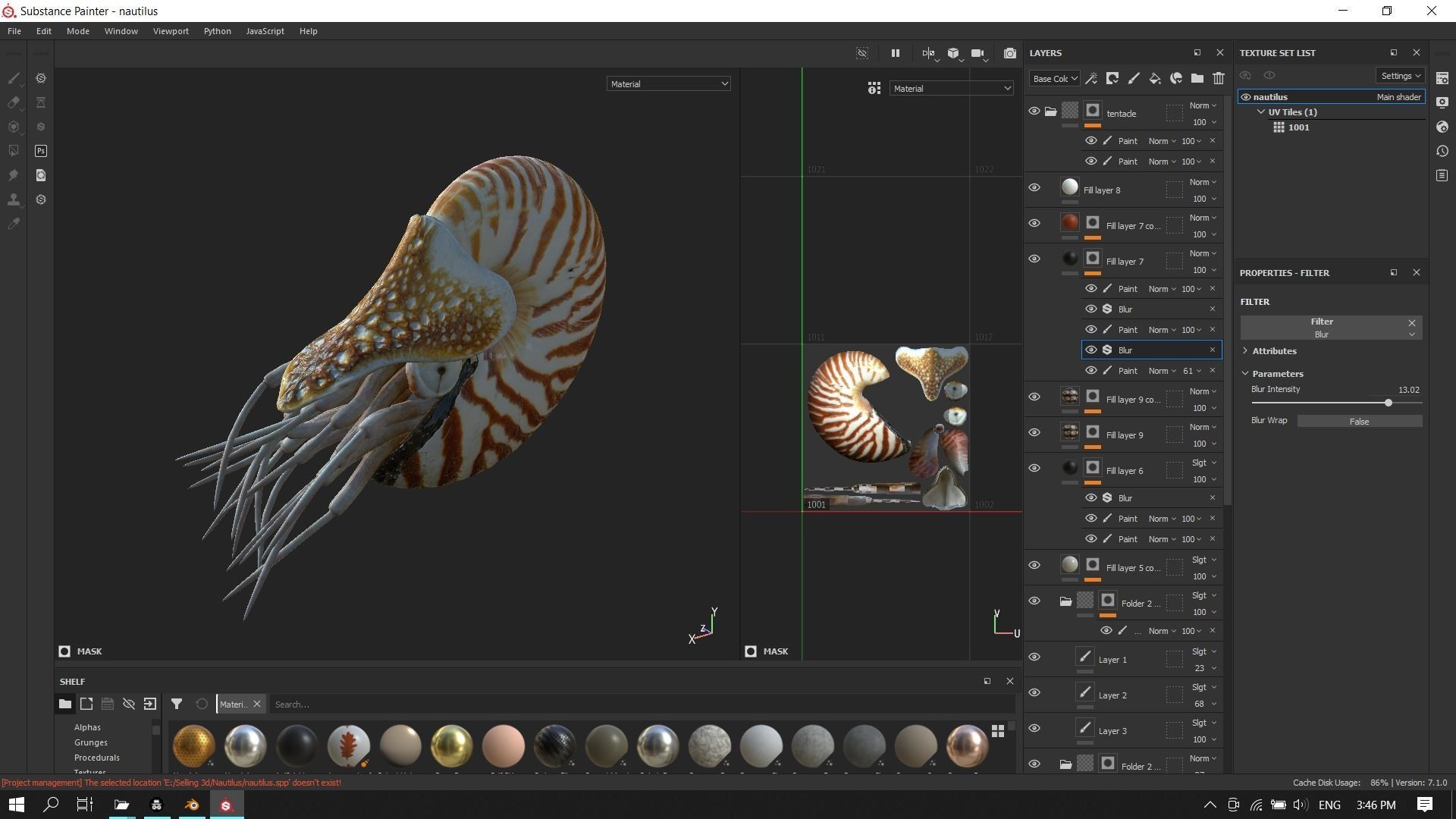Open the Base Color channel dropdown
This screenshot has height=819, width=1456.
[1055, 78]
